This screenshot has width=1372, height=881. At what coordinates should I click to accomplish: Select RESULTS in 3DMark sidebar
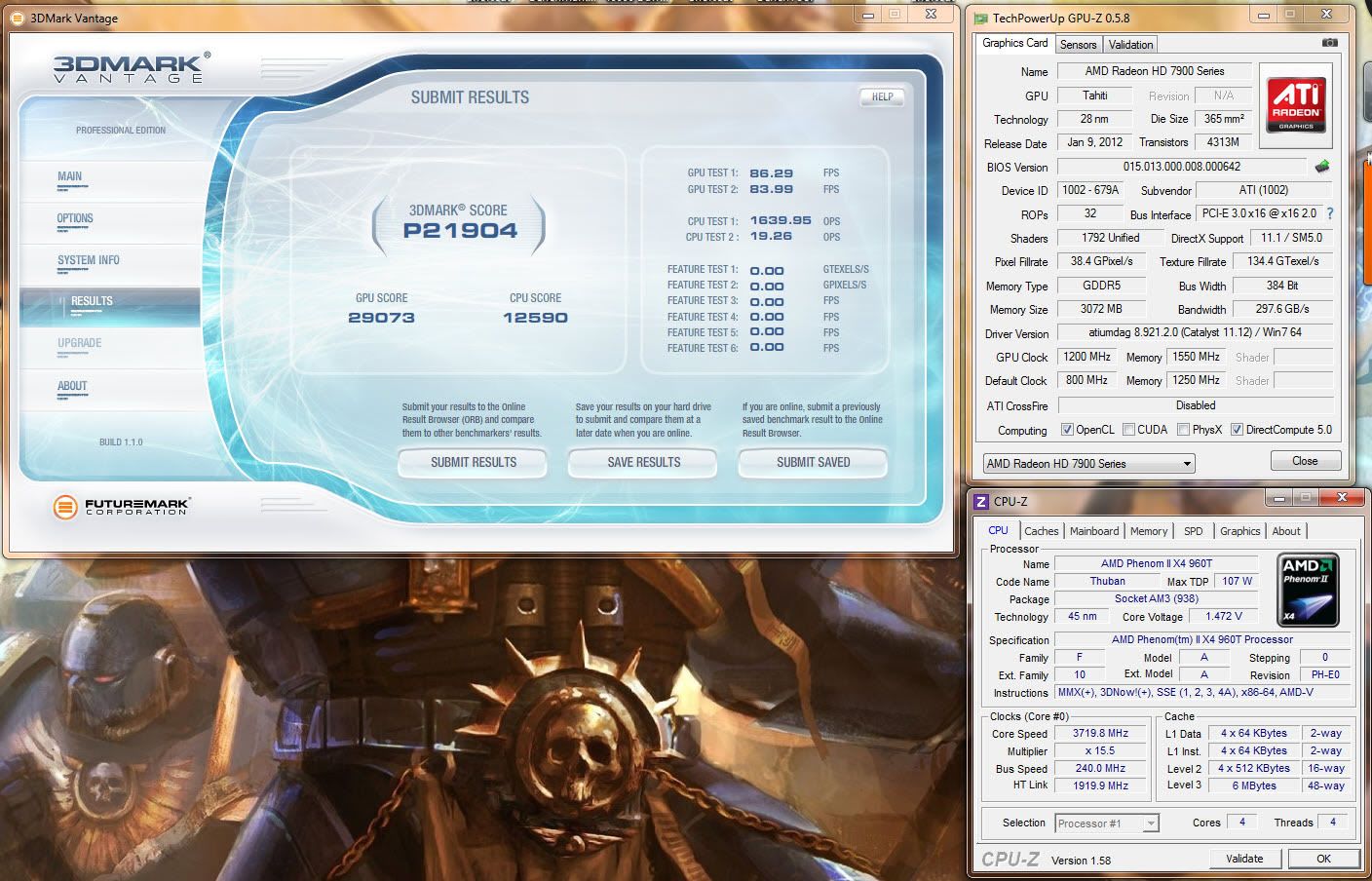[x=110, y=306]
